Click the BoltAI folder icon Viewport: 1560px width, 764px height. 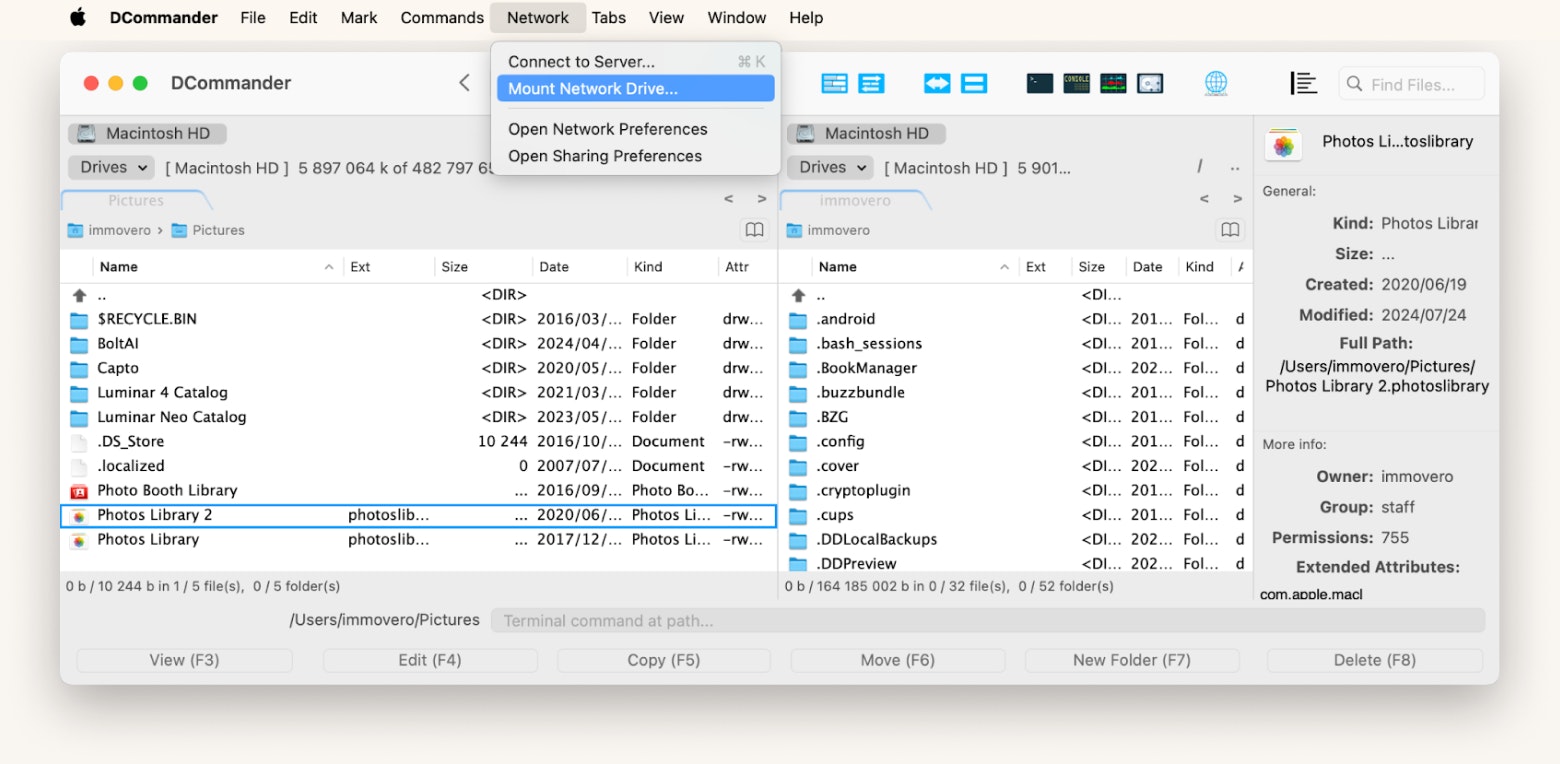tap(79, 344)
